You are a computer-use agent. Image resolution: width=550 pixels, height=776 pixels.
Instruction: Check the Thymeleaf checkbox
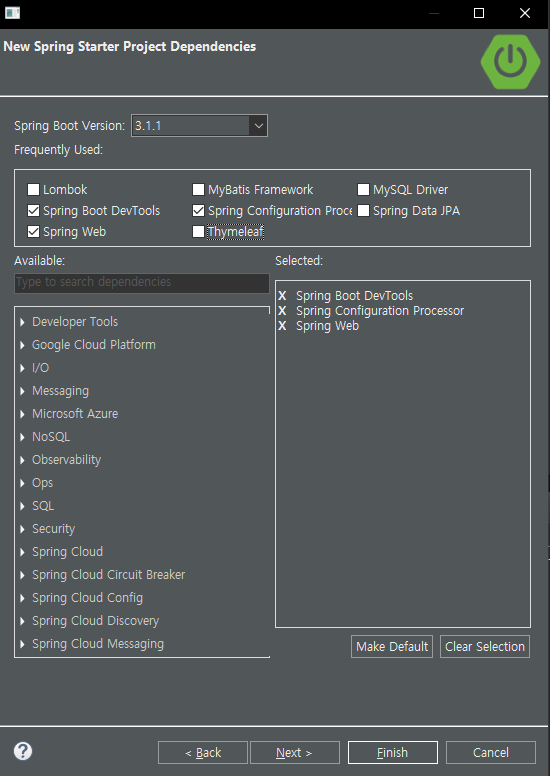(x=198, y=232)
